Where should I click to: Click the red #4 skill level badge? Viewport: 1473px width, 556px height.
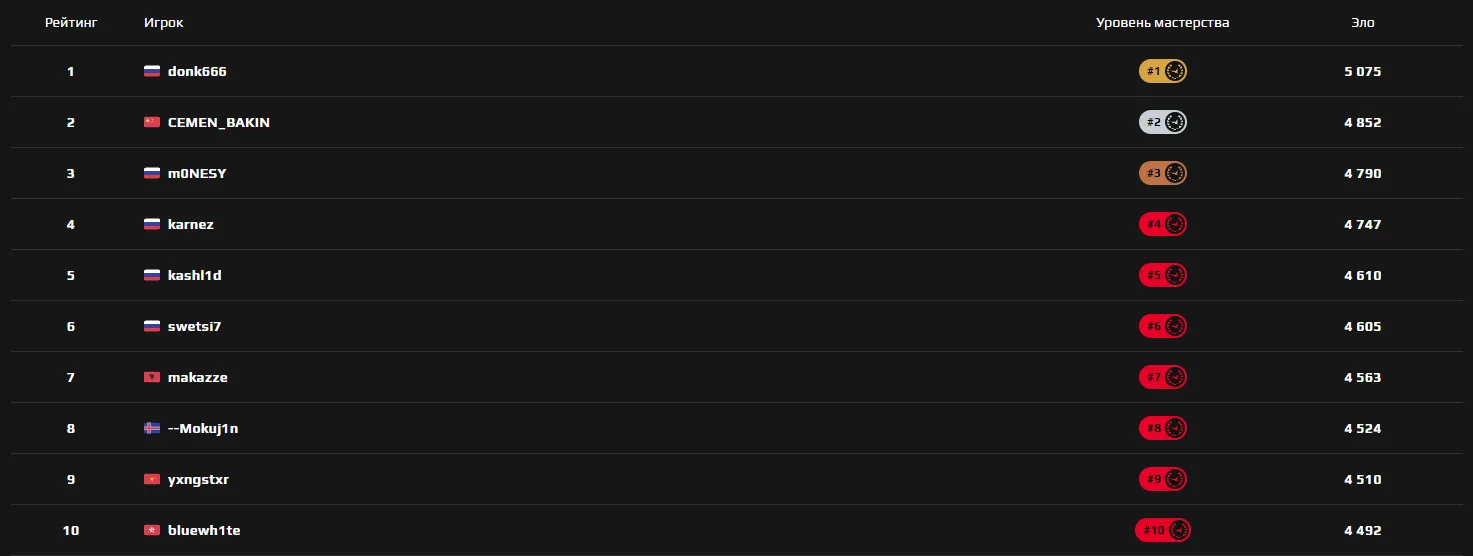click(x=1163, y=224)
